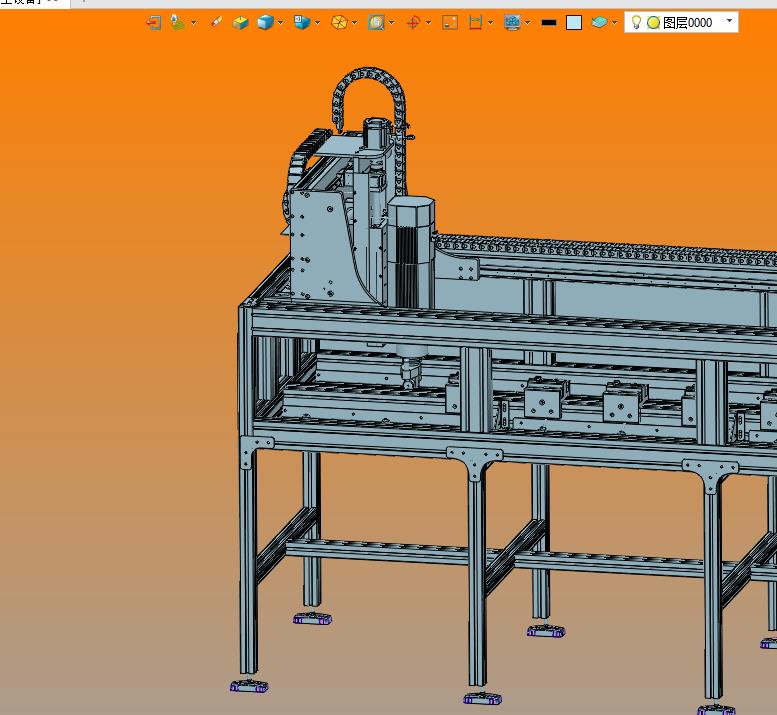Click the light blue face color swatch
This screenshot has height=715, width=777.
tap(574, 23)
